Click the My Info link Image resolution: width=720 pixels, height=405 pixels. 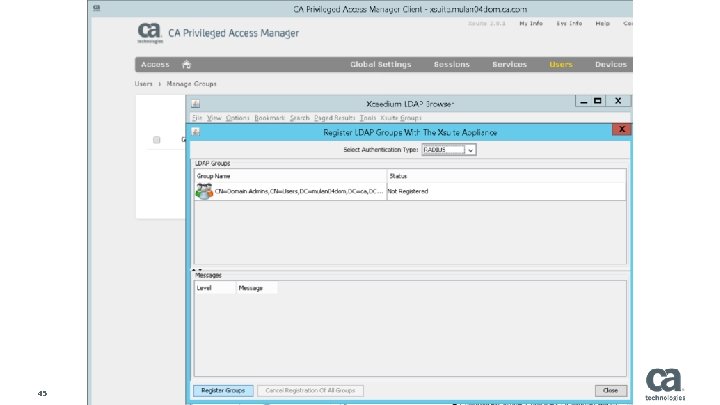coord(531,23)
